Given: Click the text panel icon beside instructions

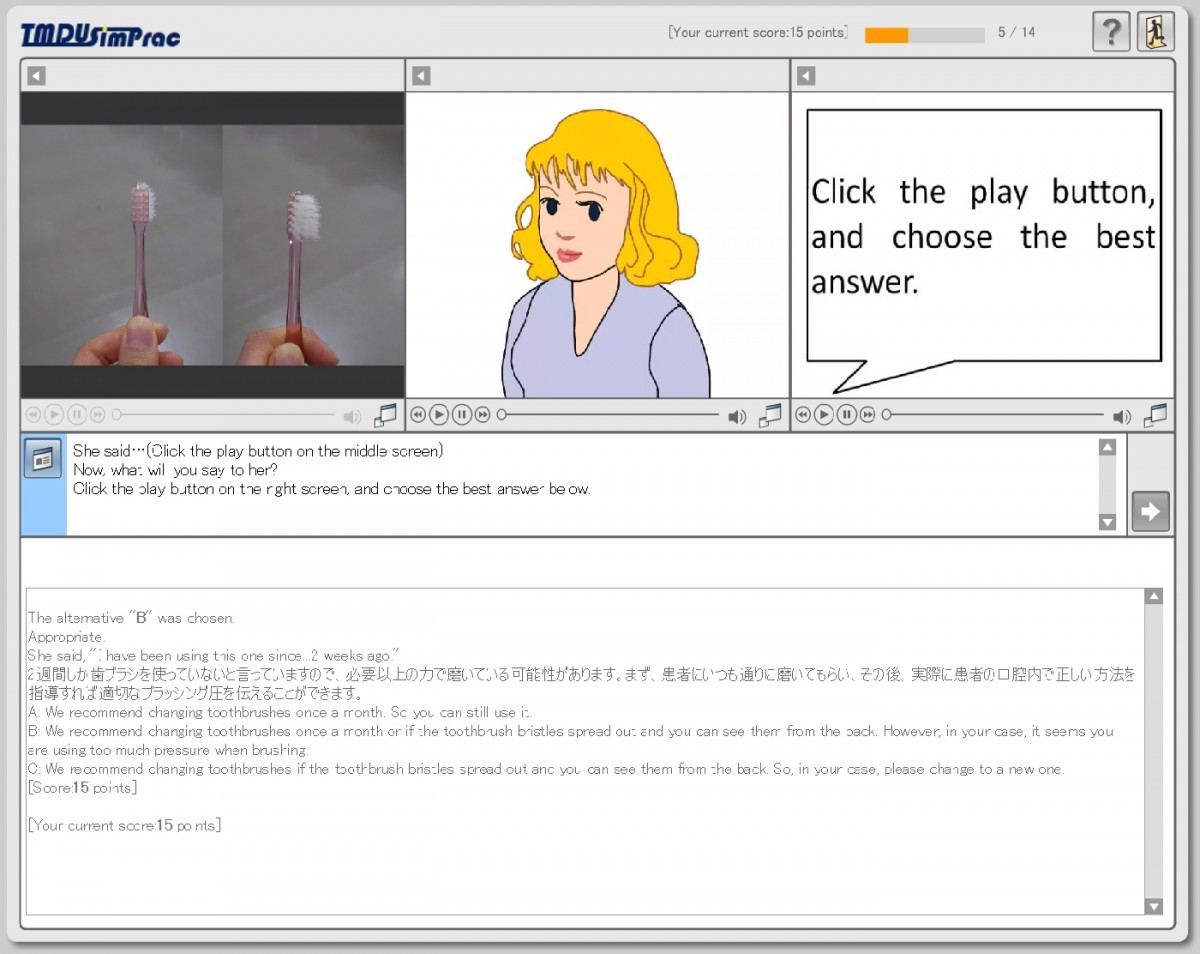Looking at the screenshot, I should (42, 459).
